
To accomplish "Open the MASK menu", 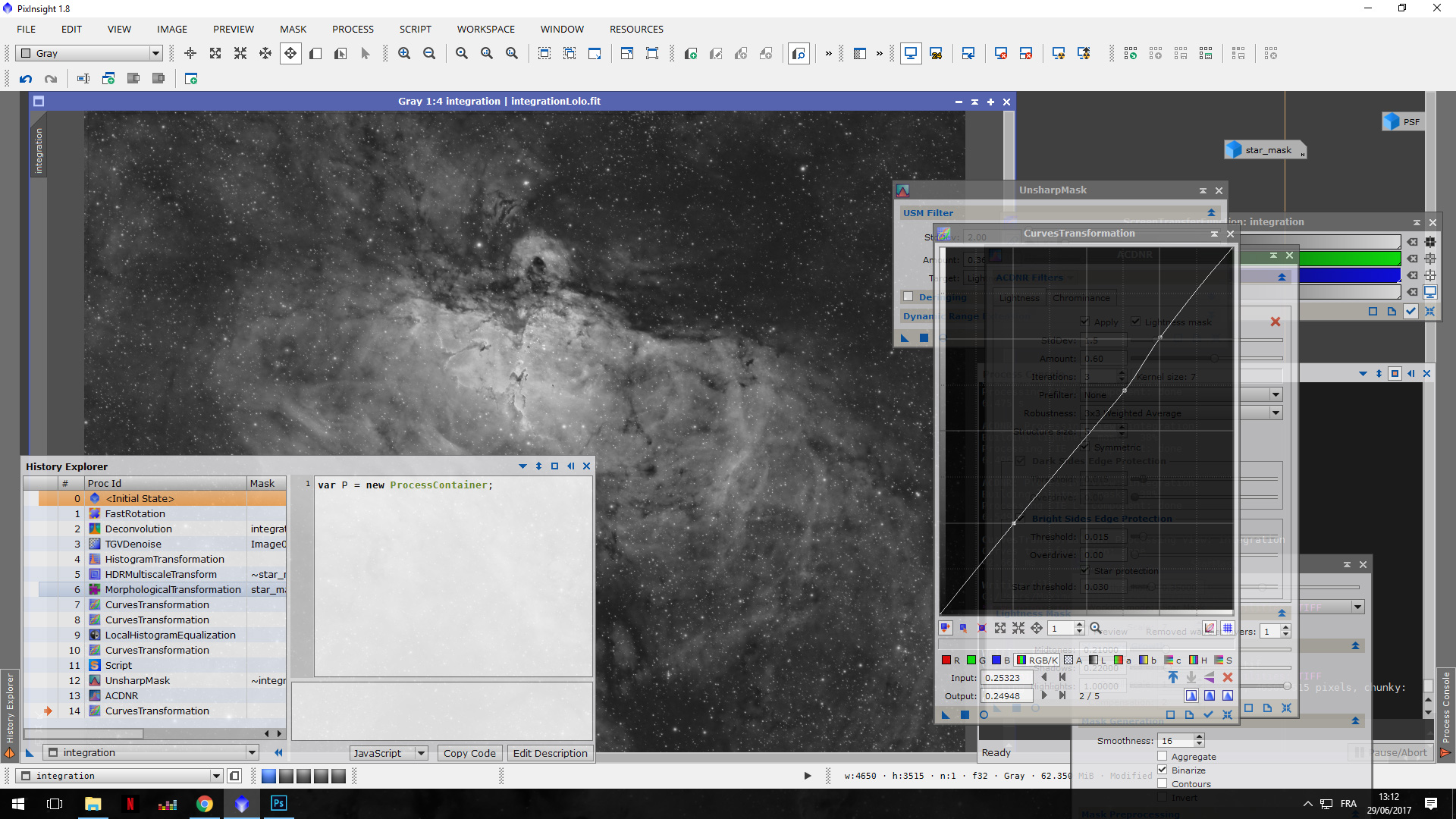I will pyautogui.click(x=293, y=29).
